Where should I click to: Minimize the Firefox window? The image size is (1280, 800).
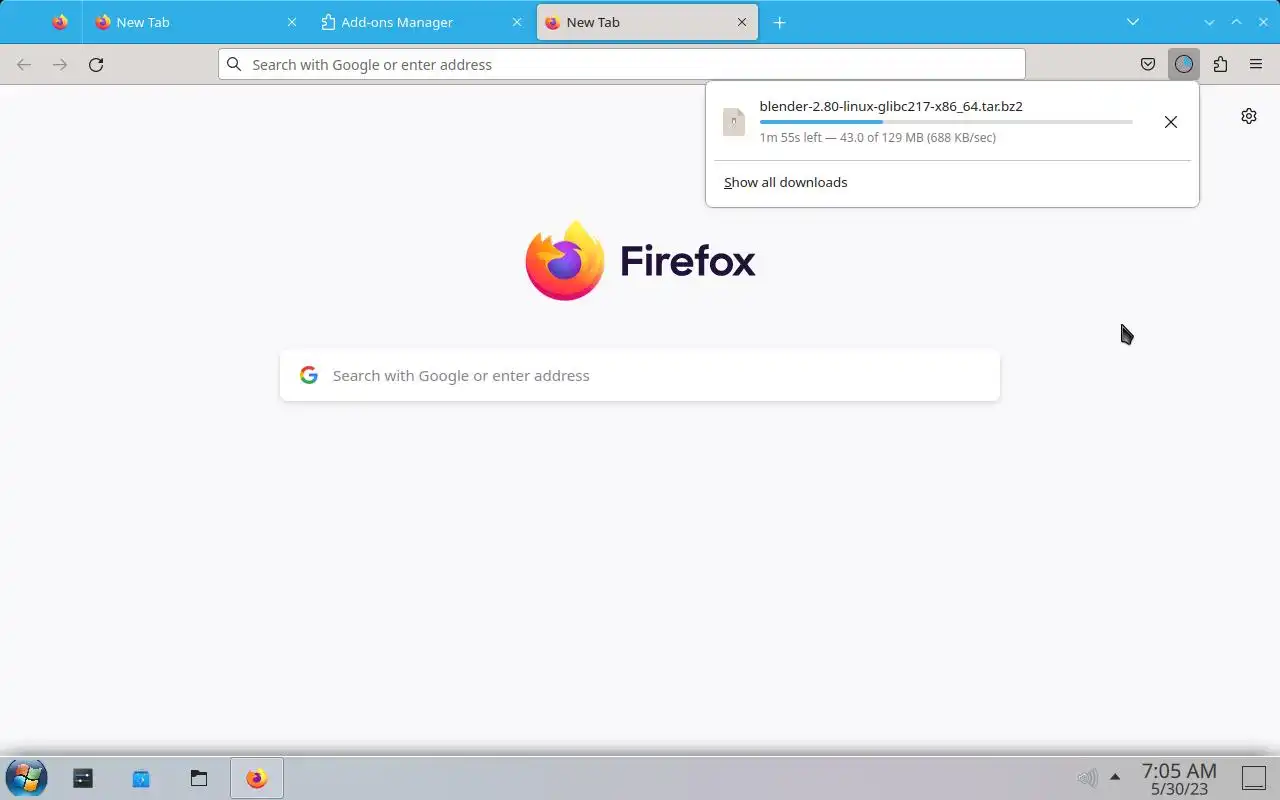pos(1209,22)
